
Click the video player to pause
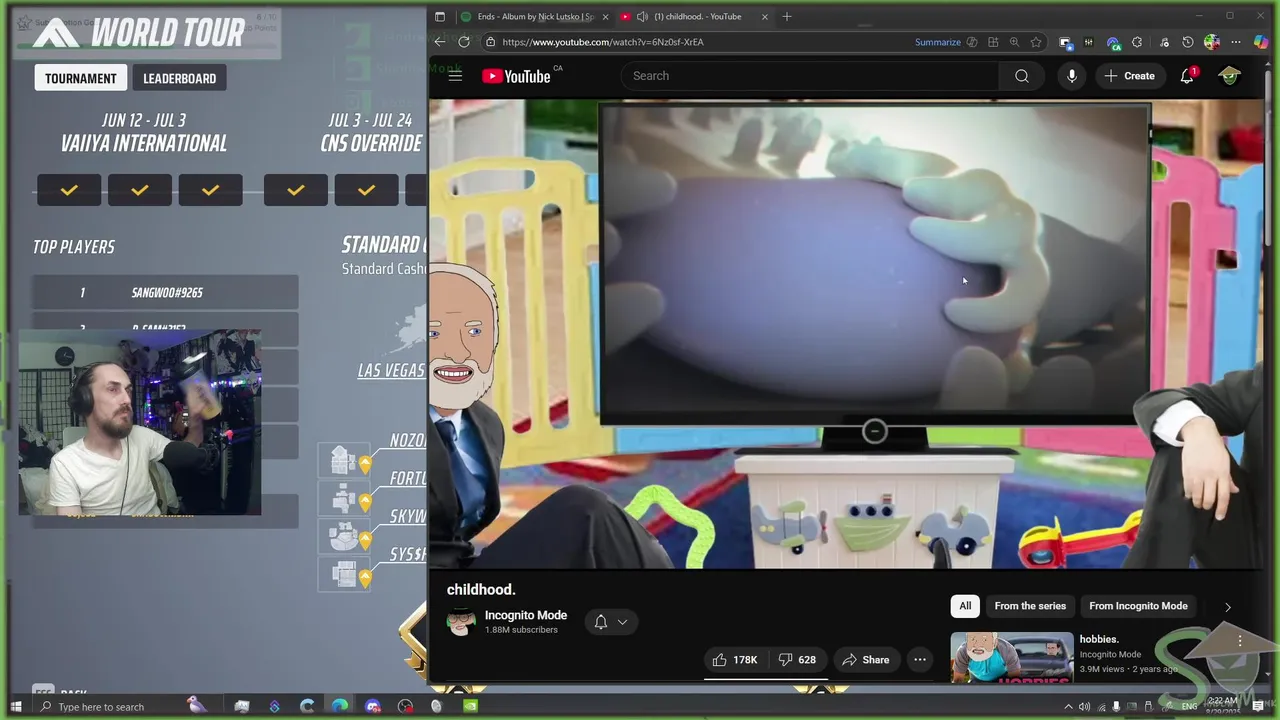coord(847,333)
